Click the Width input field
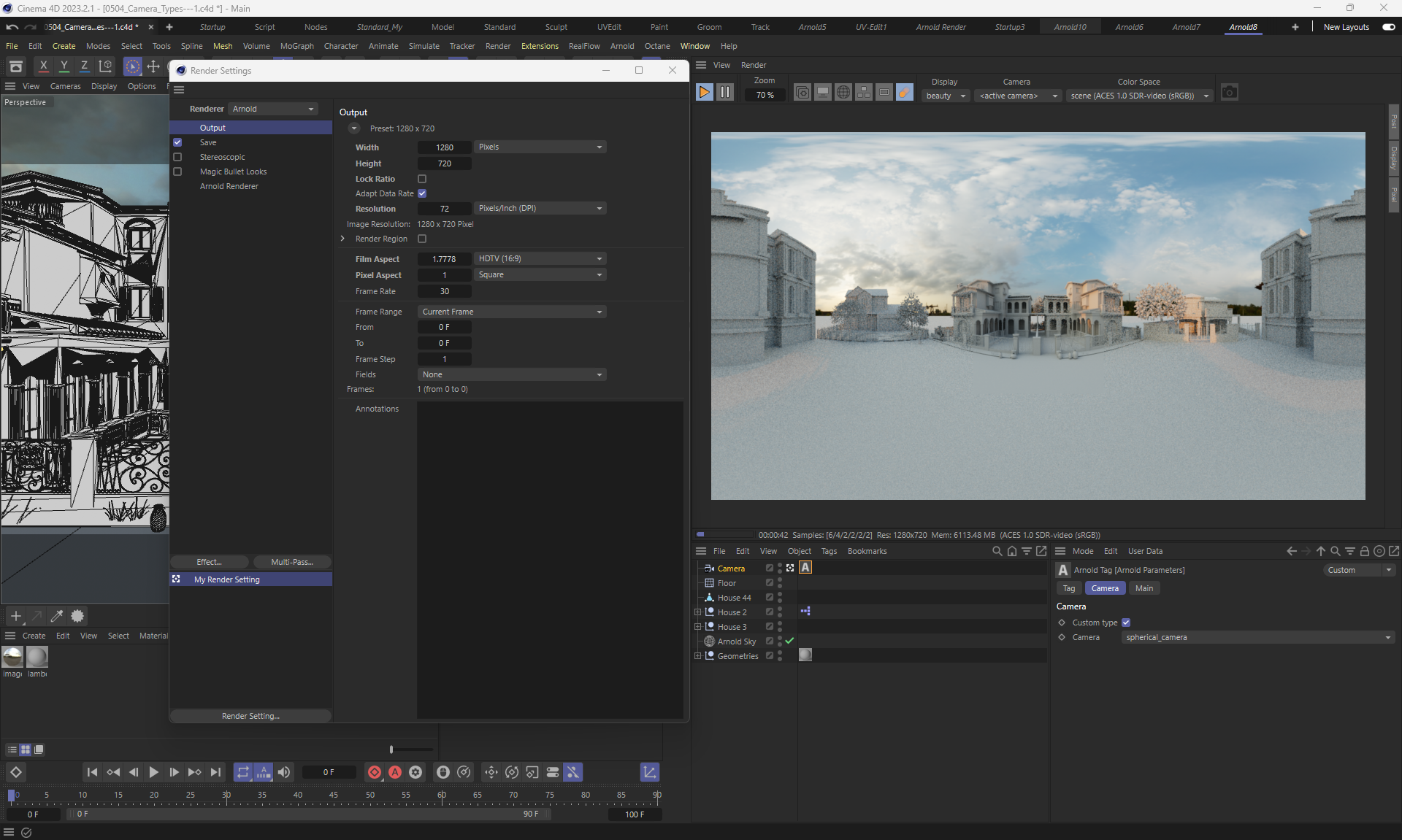Image resolution: width=1402 pixels, height=840 pixels. (x=444, y=147)
